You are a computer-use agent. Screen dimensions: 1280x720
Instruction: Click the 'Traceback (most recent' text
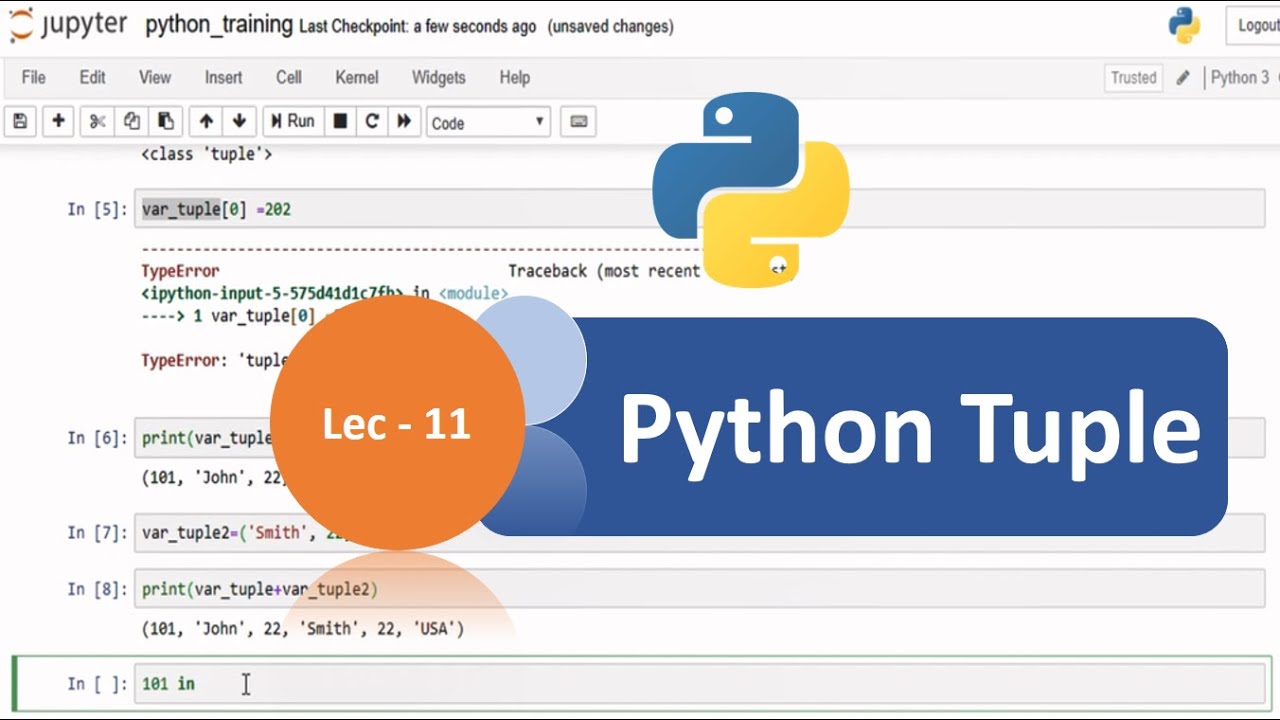[604, 271]
